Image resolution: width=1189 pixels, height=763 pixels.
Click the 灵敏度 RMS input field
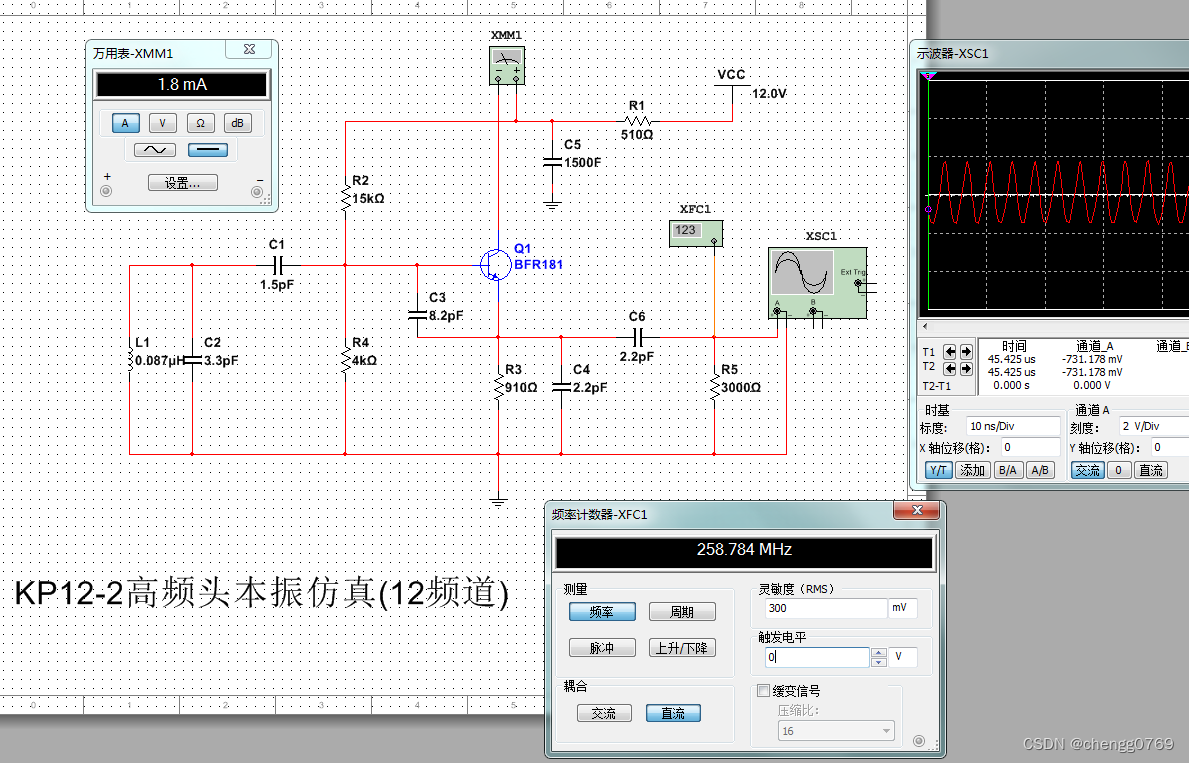pyautogui.click(x=824, y=608)
